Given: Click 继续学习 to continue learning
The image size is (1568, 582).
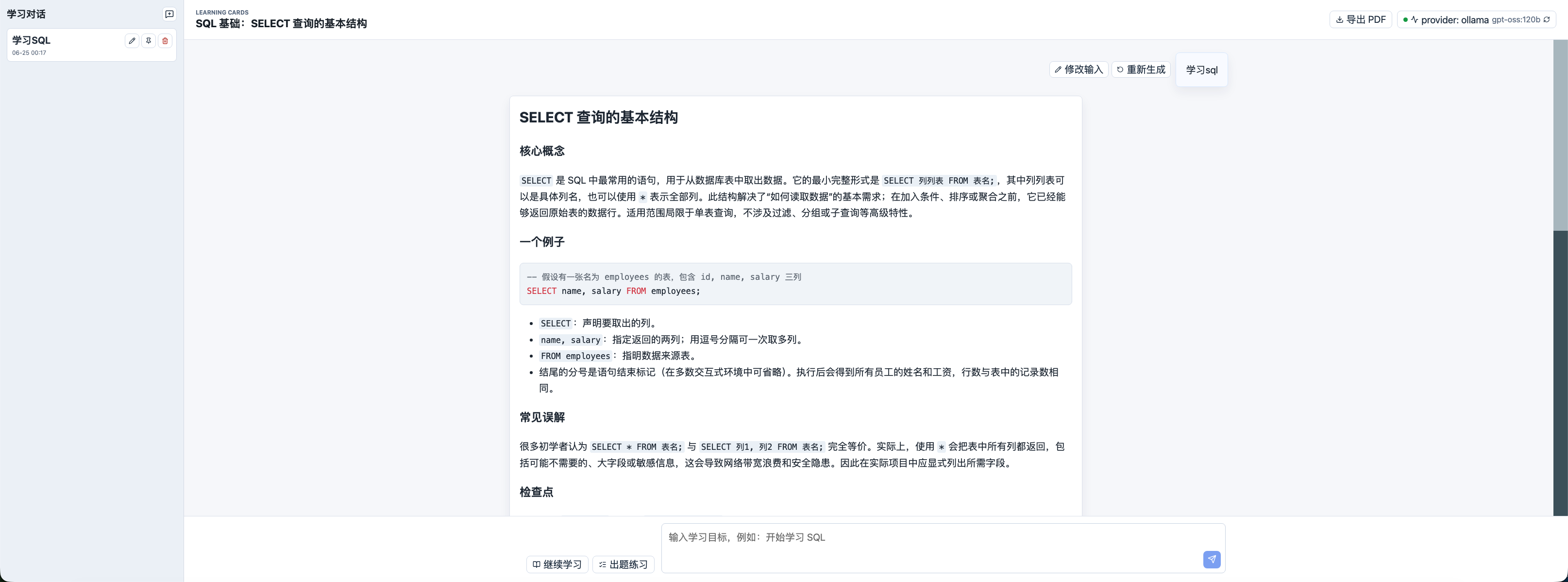Looking at the screenshot, I should click(x=557, y=565).
